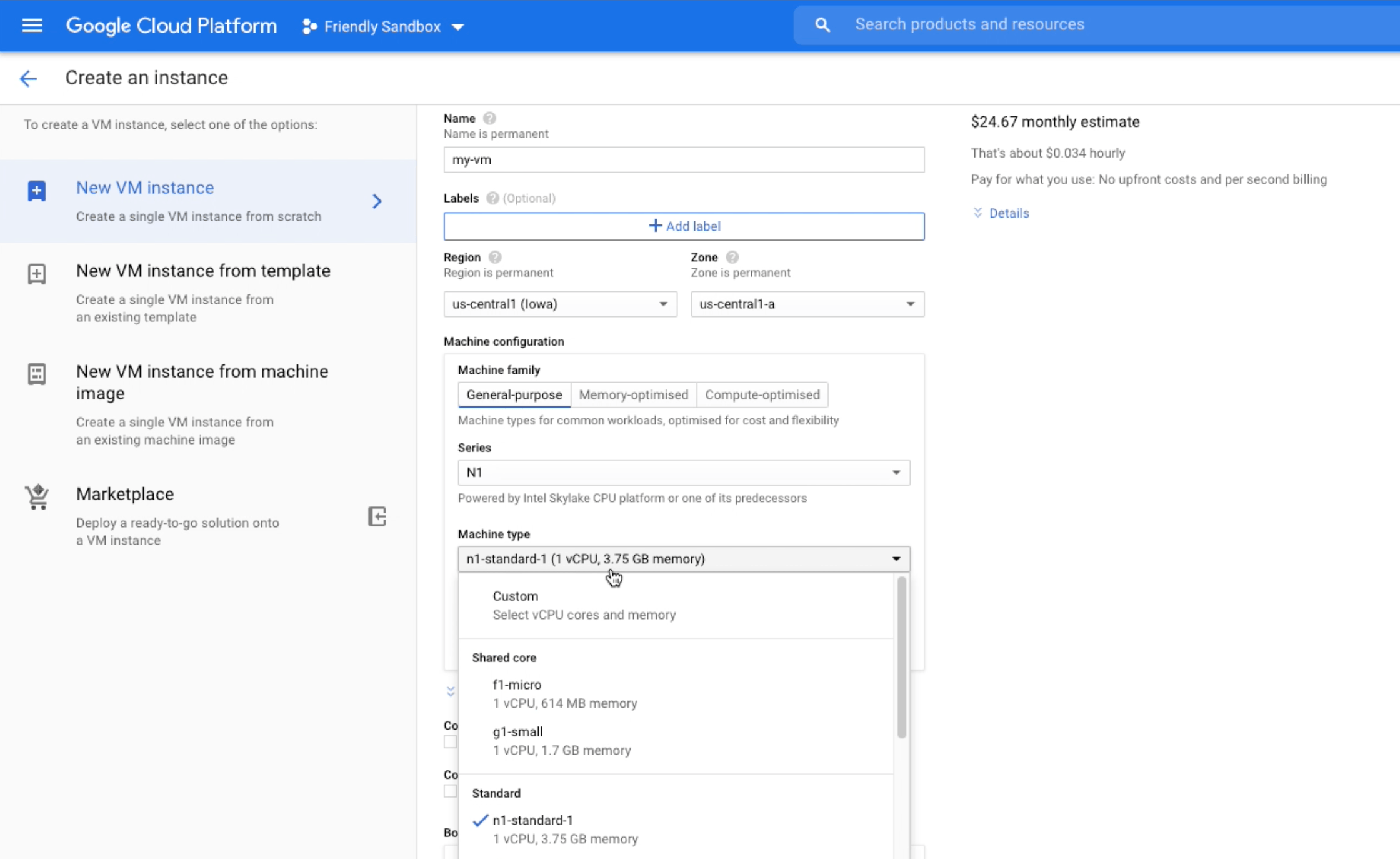The image size is (1400, 859).
Task: Open the Zone us-central1-a dropdown
Action: click(807, 304)
